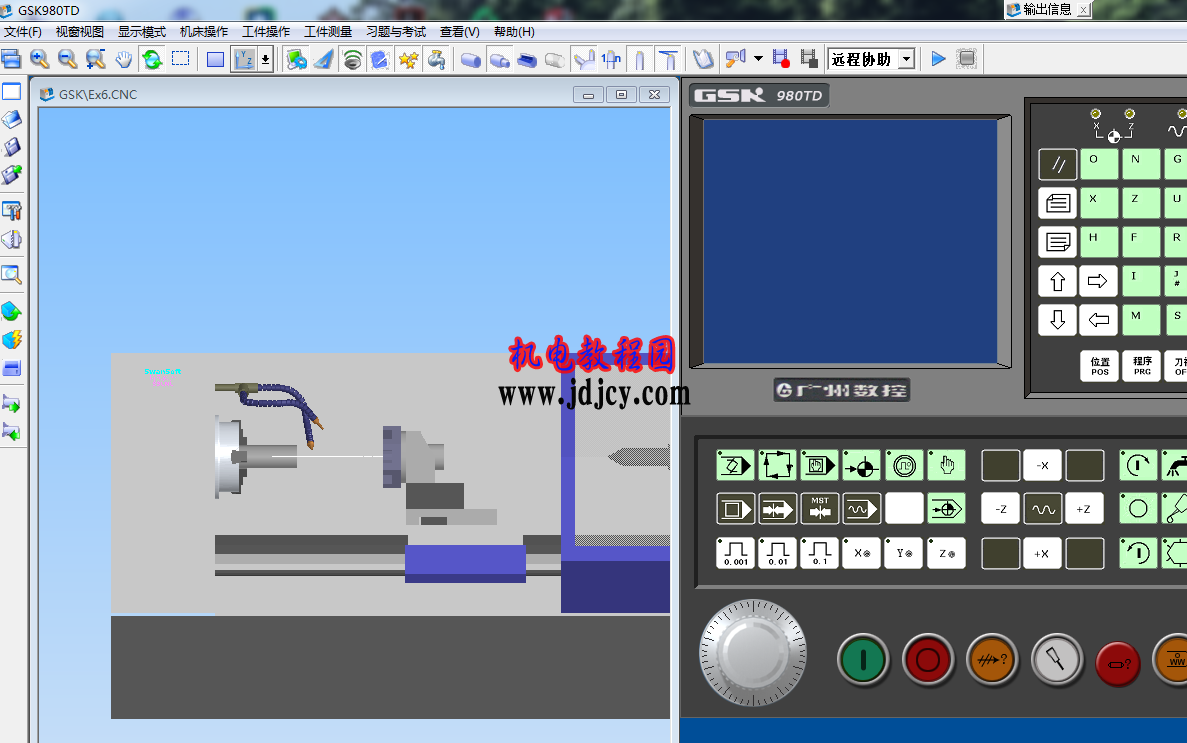Click the red emergency stop round button

1118,663
